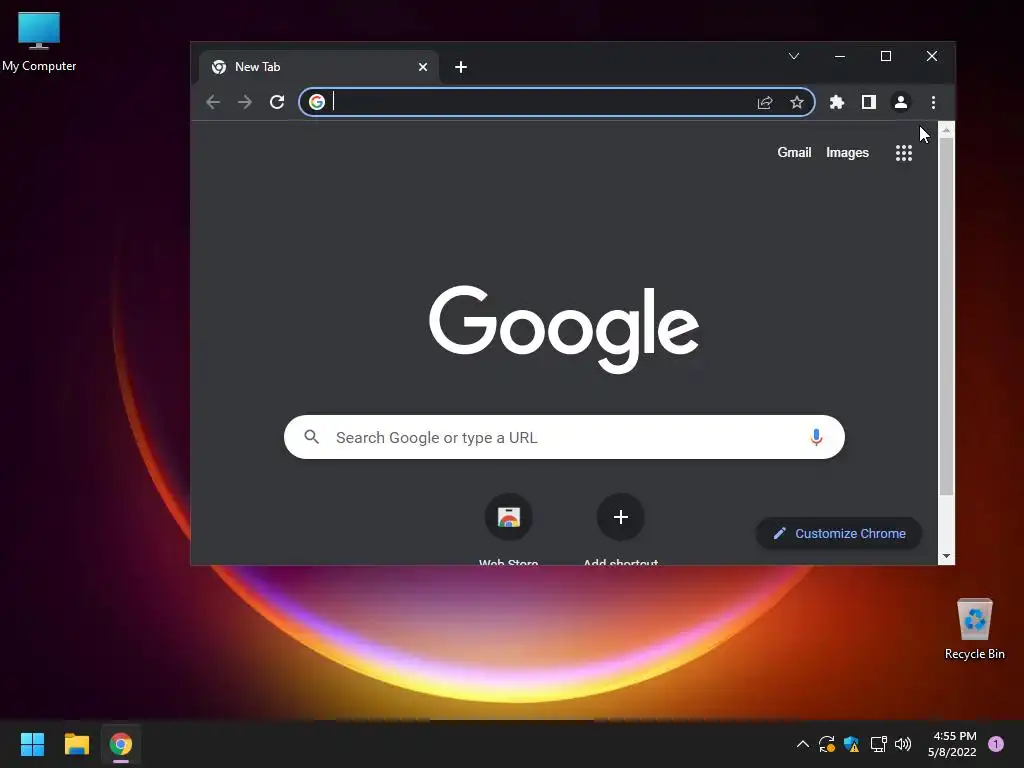Image resolution: width=1024 pixels, height=768 pixels.
Task: Select the My Computer desktop icon
Action: click(39, 42)
